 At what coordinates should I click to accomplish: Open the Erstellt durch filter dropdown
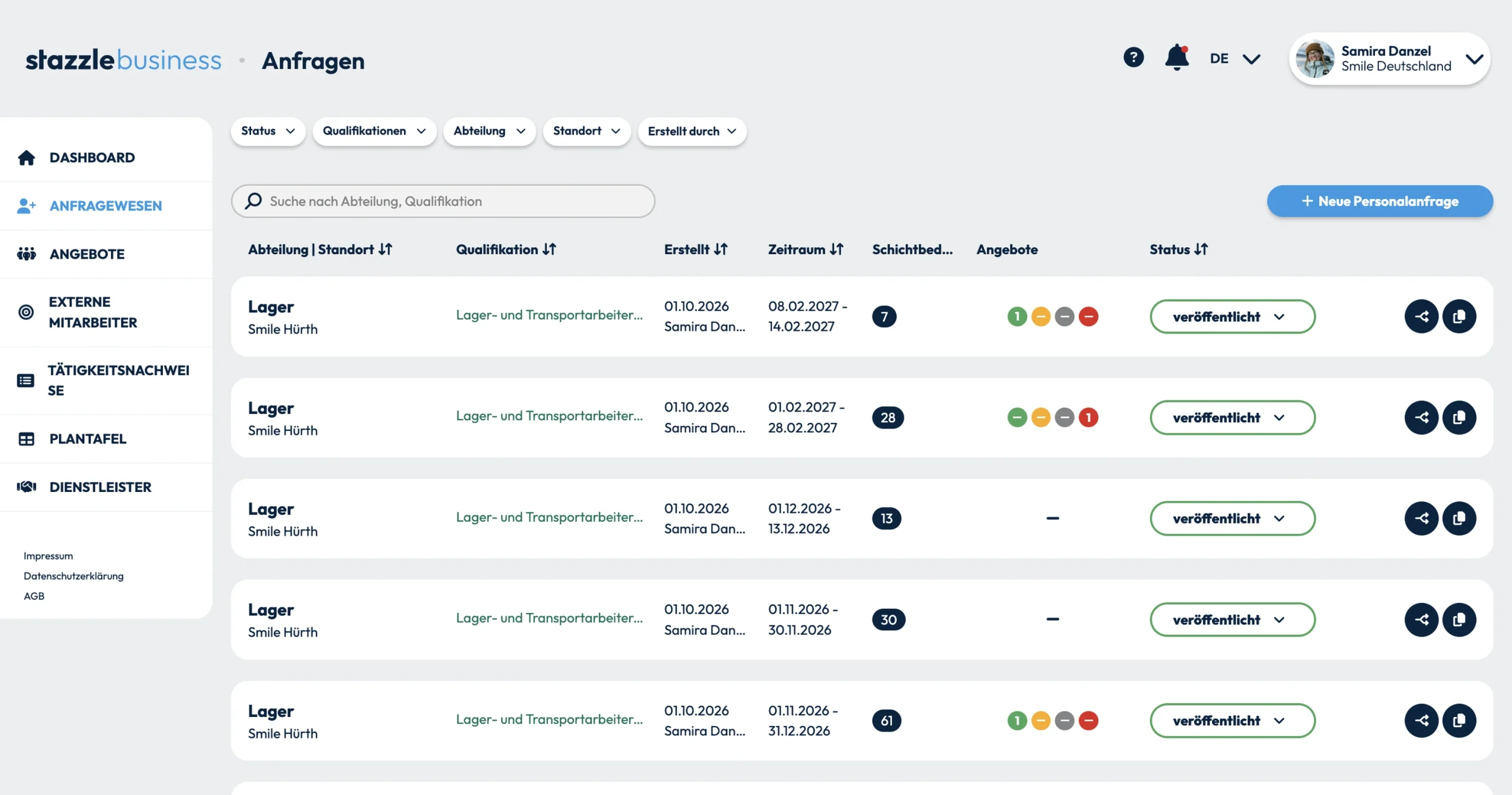(692, 131)
